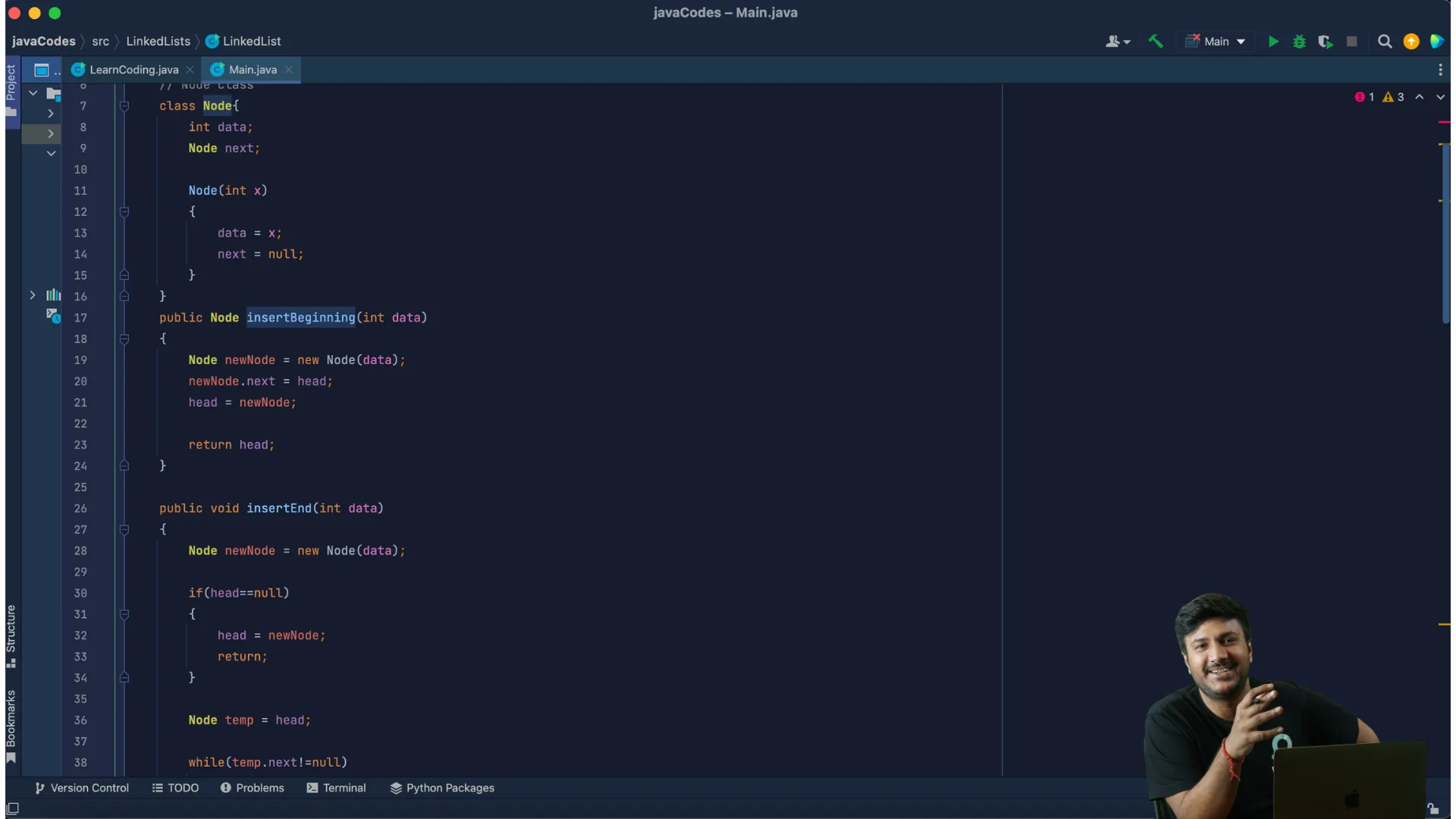Toggle the Project tool window stripe
The height and width of the screenshot is (819, 1456).
coord(11,91)
